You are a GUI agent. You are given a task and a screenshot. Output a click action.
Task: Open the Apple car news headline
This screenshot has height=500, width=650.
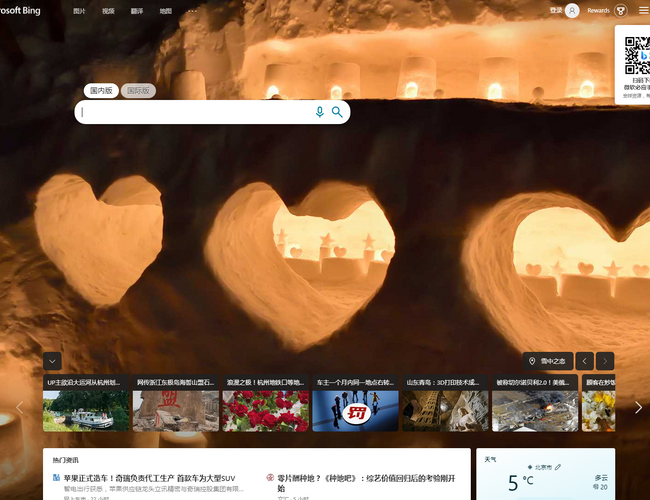tap(149, 478)
